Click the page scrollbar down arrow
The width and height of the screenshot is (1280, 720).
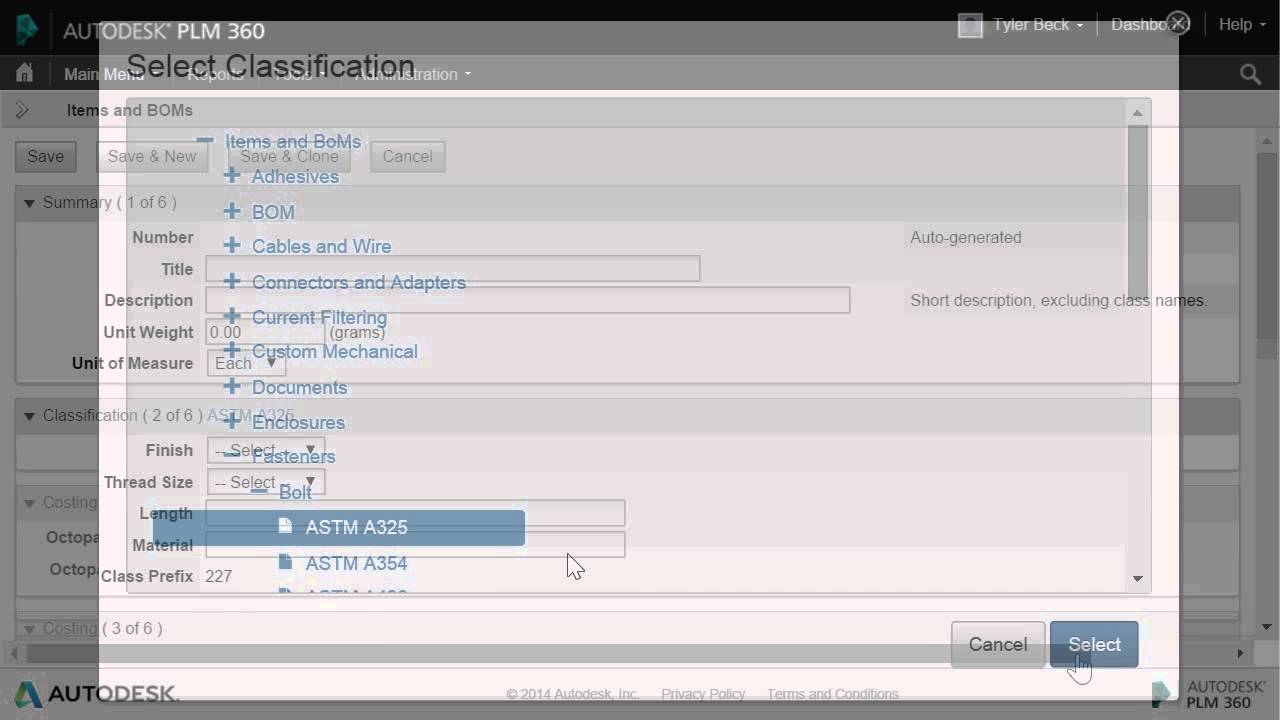pos(1267,627)
